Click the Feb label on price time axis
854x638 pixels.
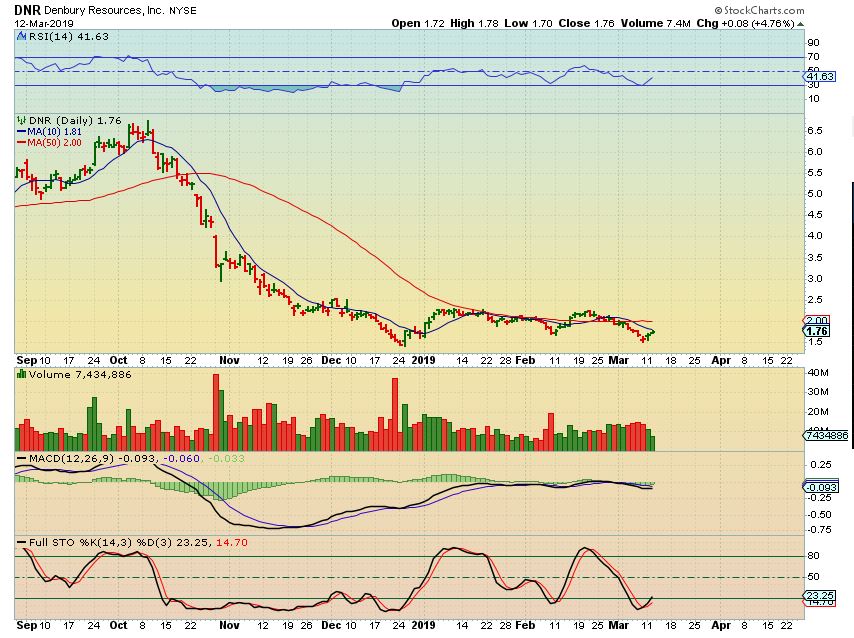[525, 360]
